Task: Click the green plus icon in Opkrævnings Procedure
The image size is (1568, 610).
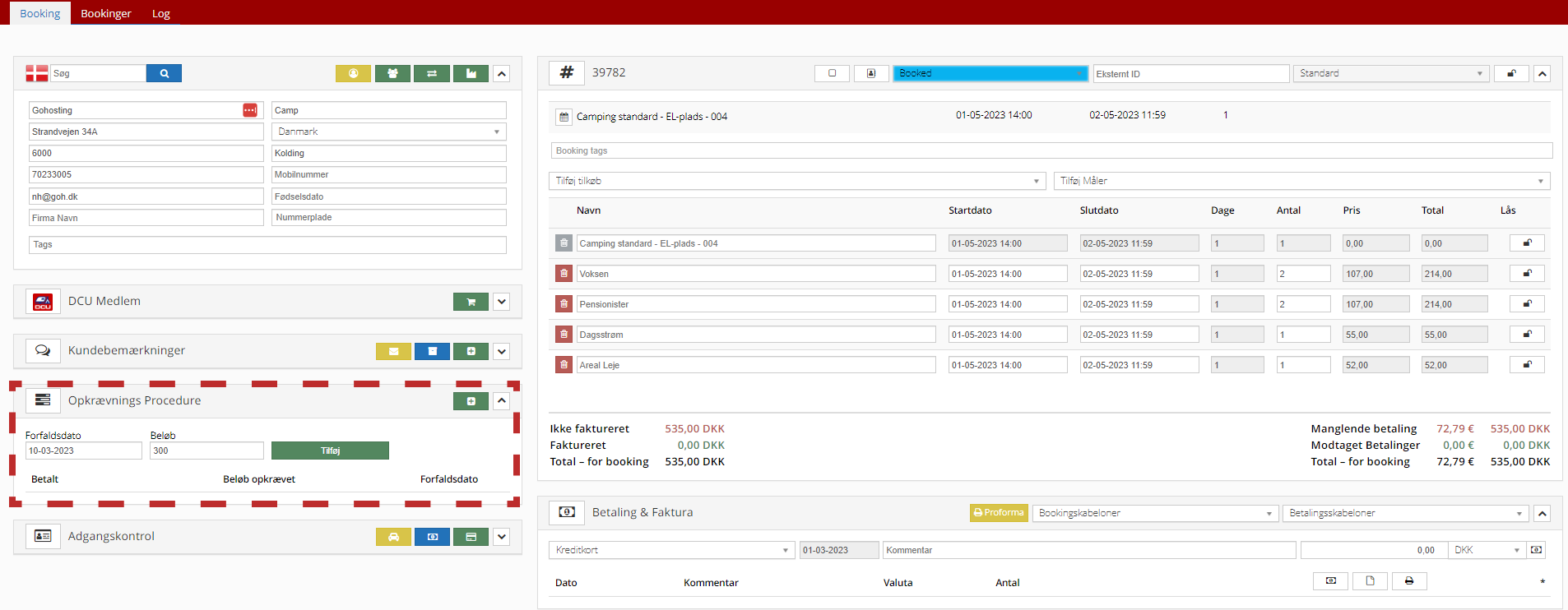Action: pyautogui.click(x=471, y=401)
